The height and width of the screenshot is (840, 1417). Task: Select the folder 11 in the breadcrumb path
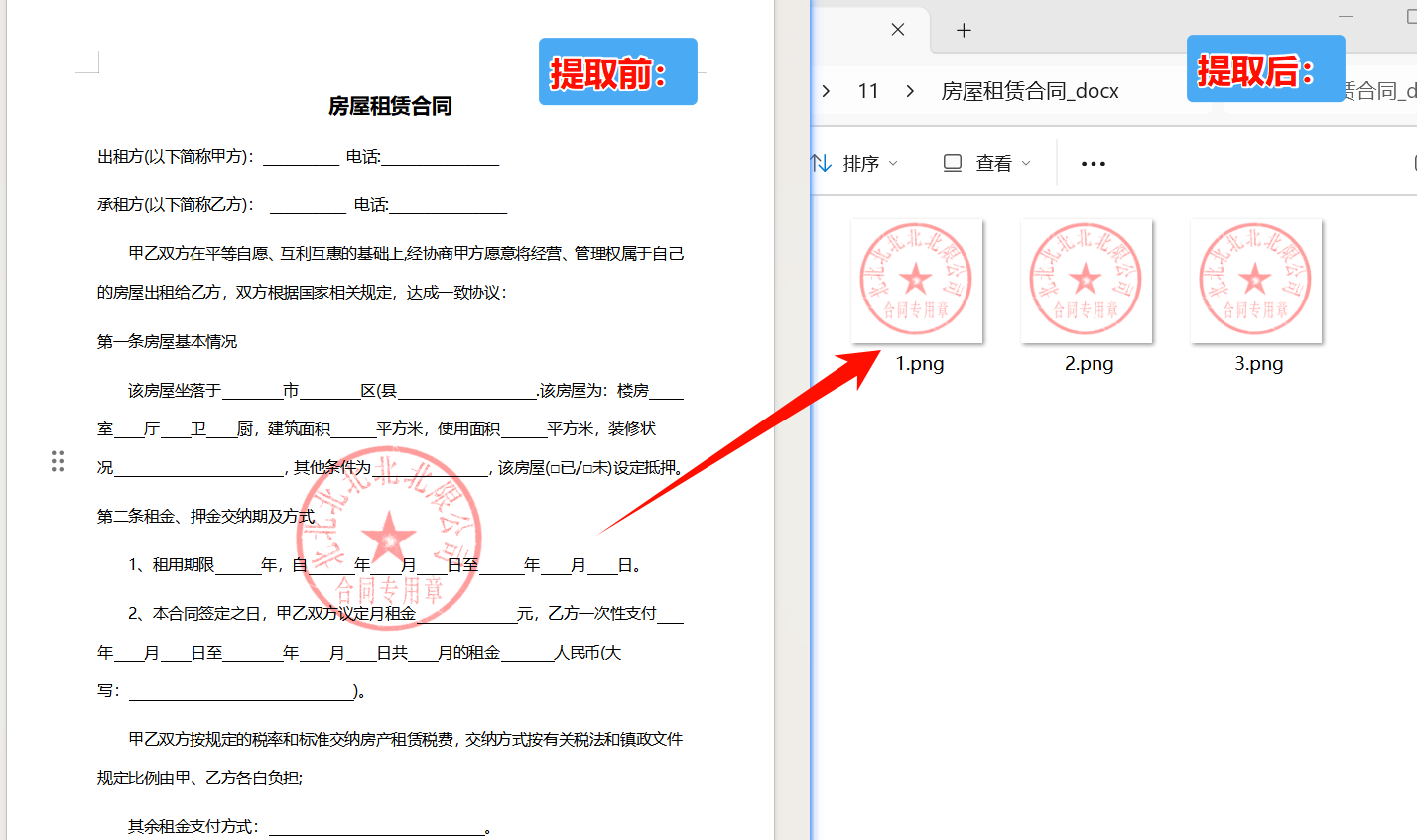pyautogui.click(x=868, y=90)
